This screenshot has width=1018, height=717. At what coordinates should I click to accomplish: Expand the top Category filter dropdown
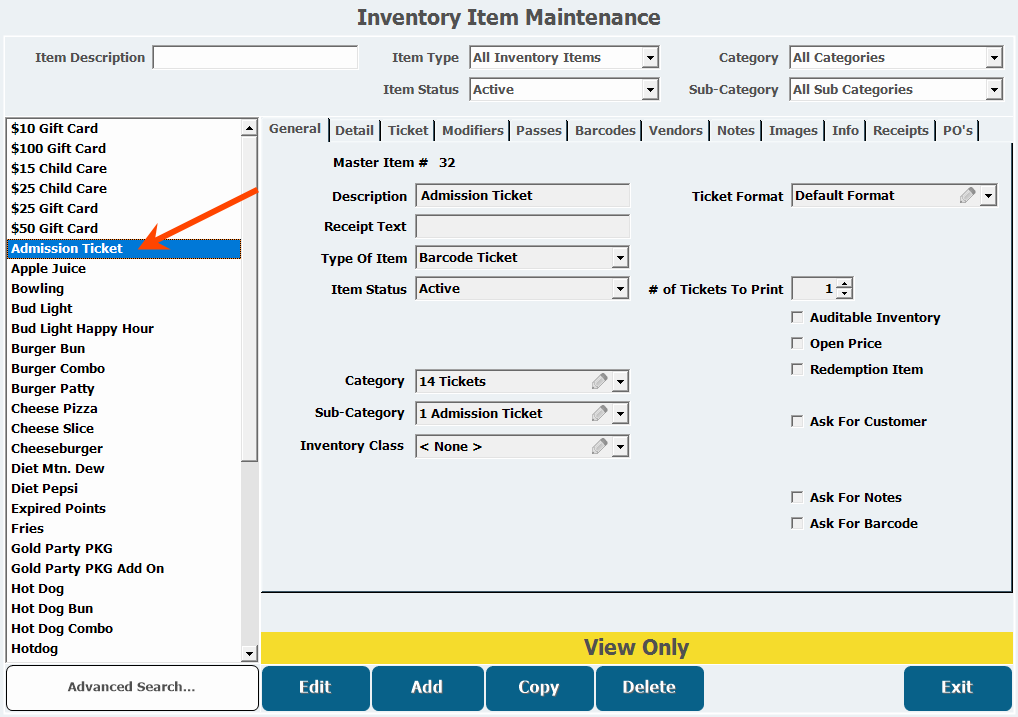(x=994, y=58)
